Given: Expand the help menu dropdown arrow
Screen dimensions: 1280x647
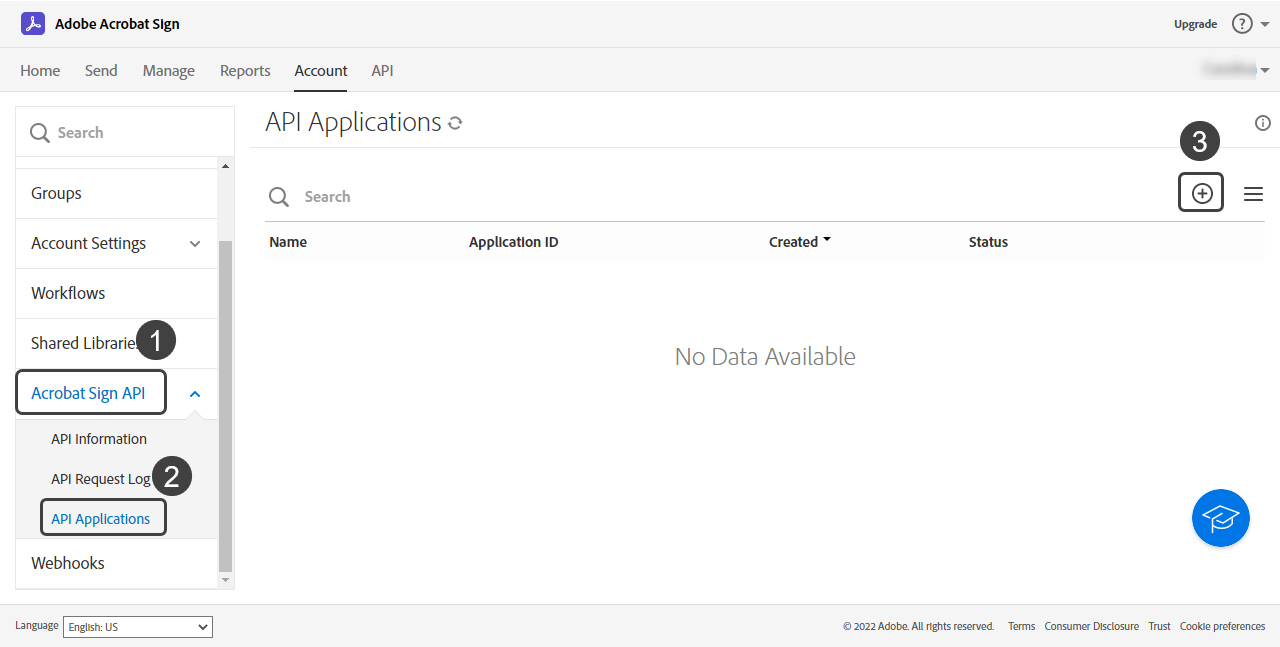Looking at the screenshot, I should click(x=1265, y=24).
